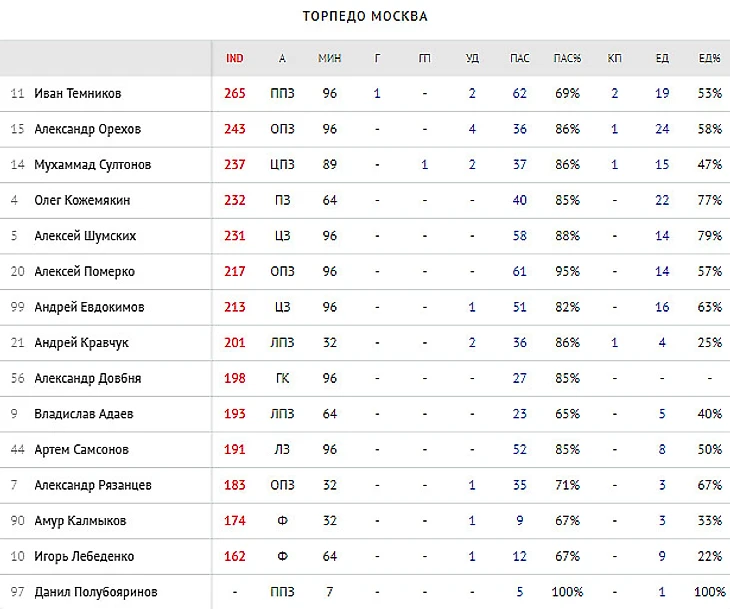Click the ТОРПЕДО МОСКВА team title
The width and height of the screenshot is (730, 609).
point(365,17)
